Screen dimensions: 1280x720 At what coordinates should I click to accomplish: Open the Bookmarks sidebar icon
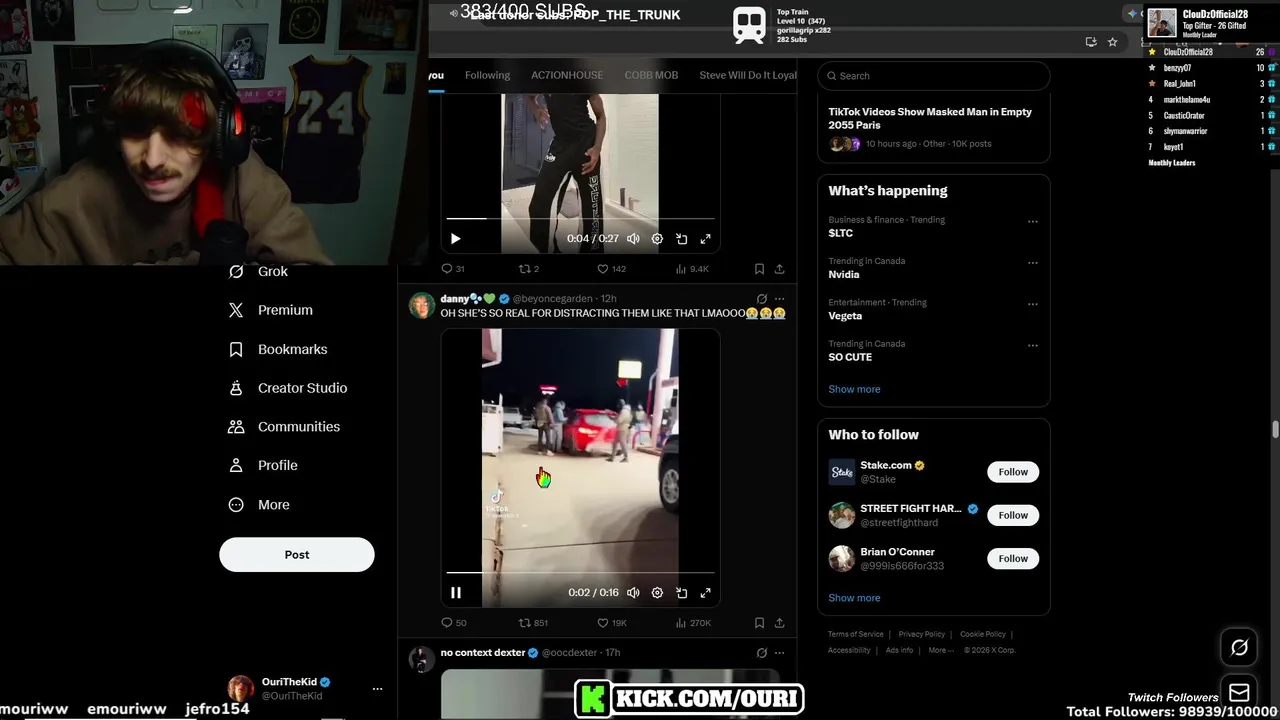[x=236, y=349]
